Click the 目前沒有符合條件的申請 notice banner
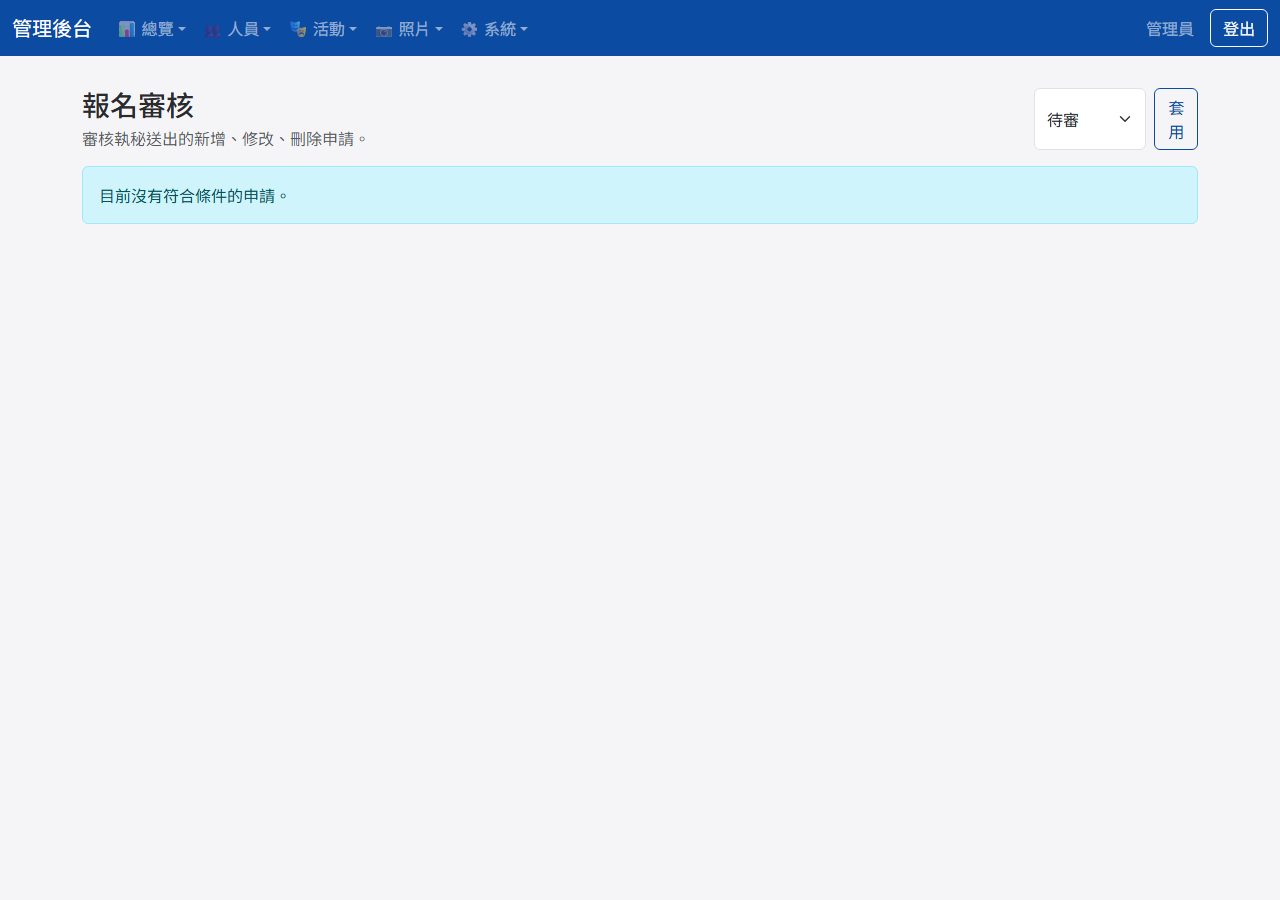The height and width of the screenshot is (900, 1280). pos(639,195)
